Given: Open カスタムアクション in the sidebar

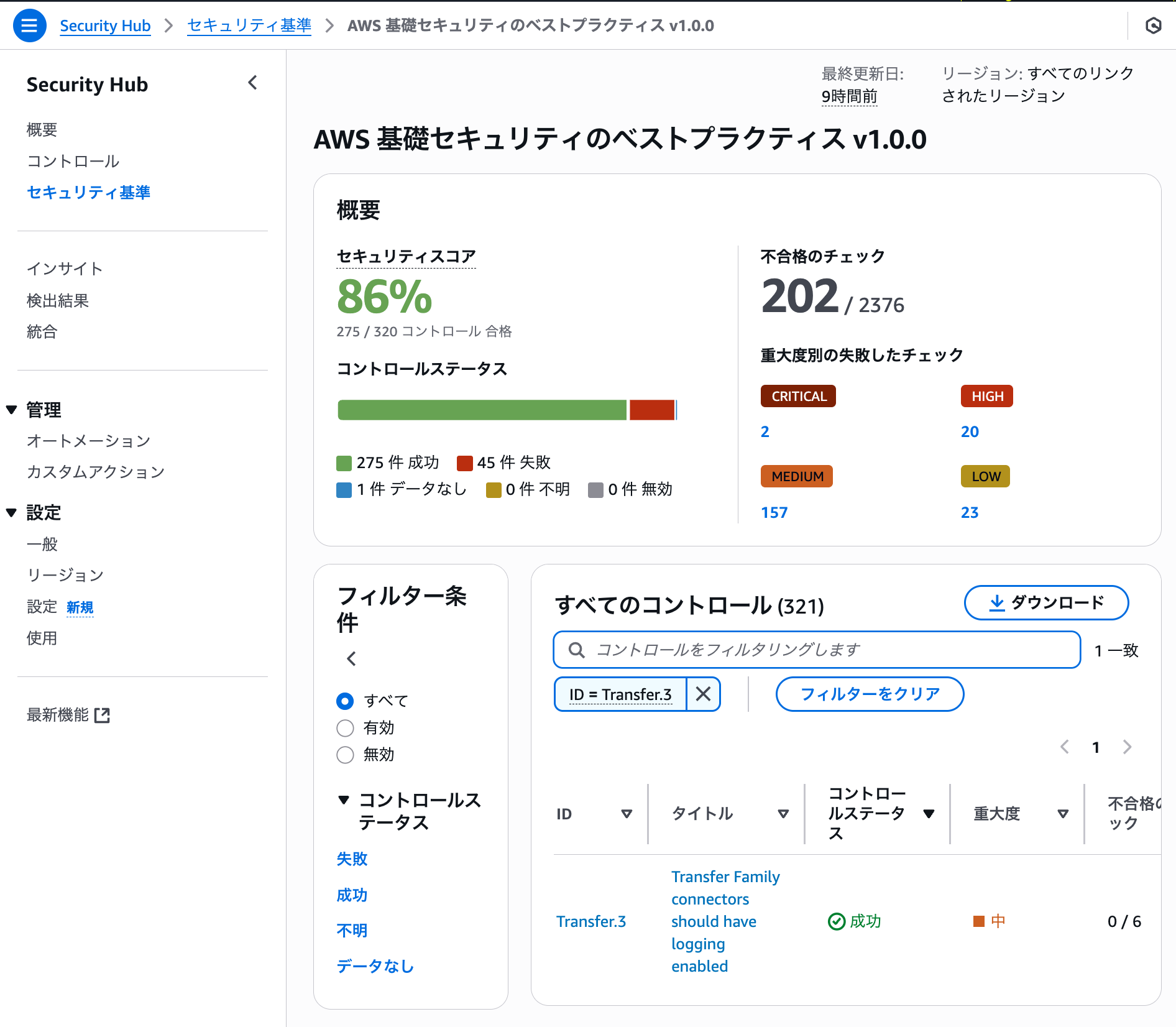Looking at the screenshot, I should coord(96,472).
